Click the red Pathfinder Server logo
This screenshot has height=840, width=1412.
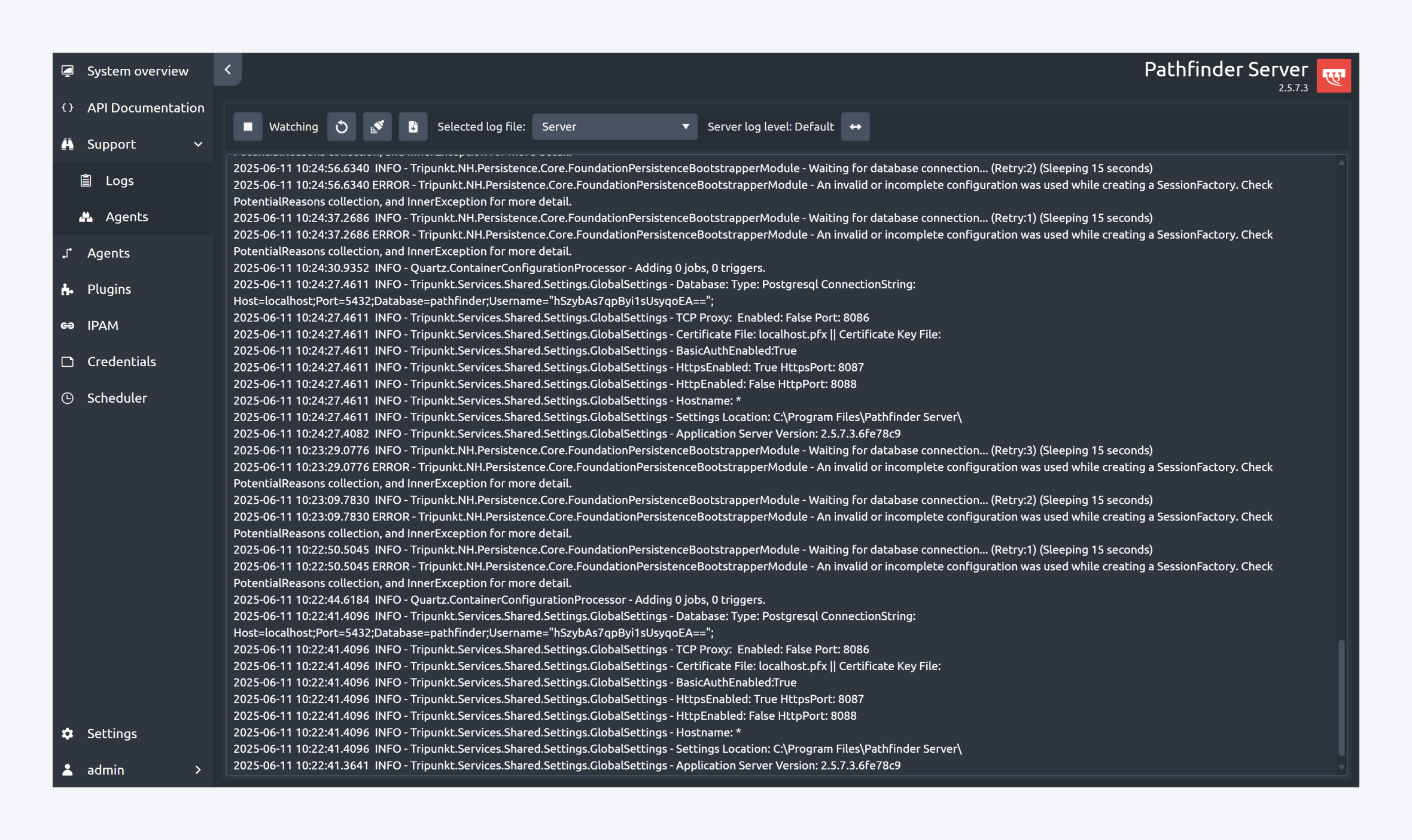(1334, 76)
